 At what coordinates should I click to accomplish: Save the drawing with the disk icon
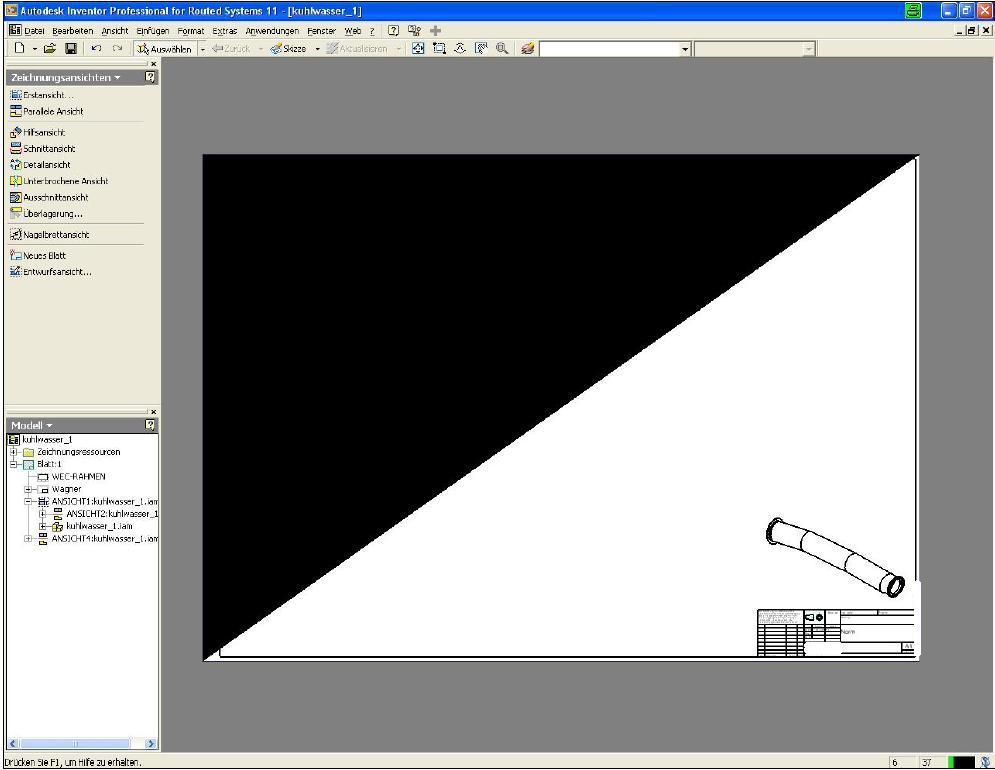point(71,49)
